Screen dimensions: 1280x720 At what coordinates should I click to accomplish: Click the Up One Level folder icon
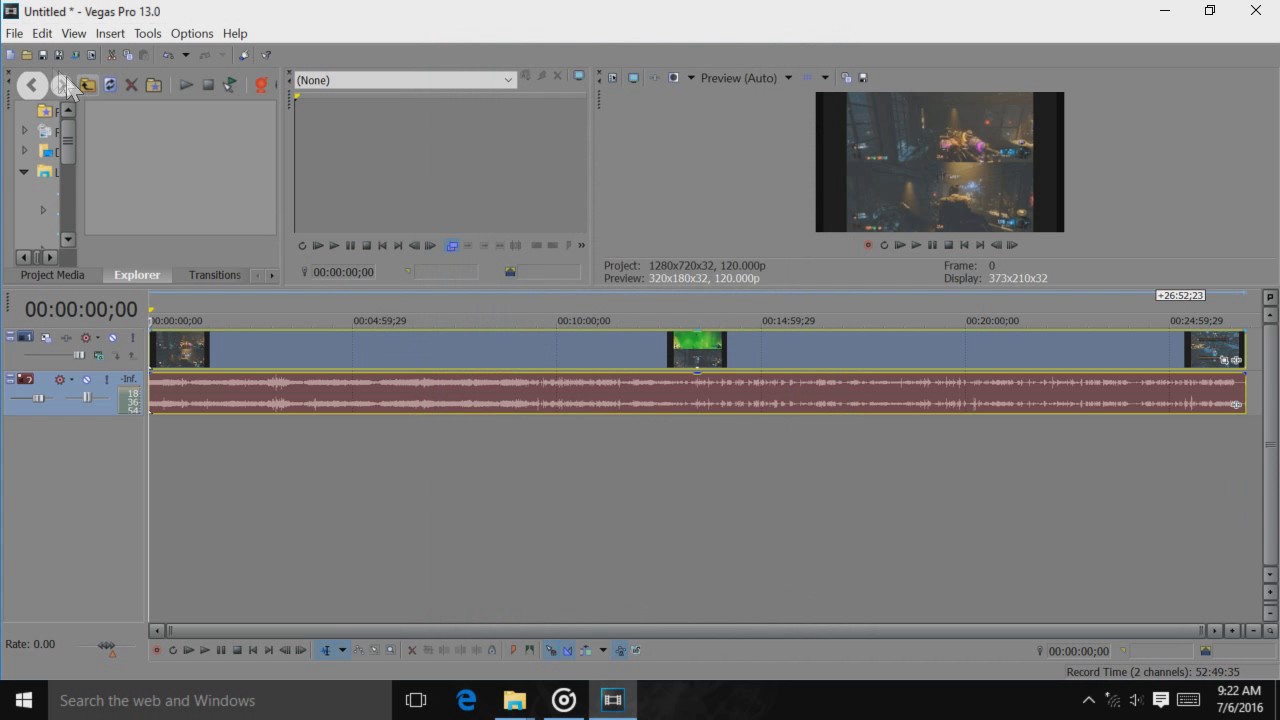88,85
